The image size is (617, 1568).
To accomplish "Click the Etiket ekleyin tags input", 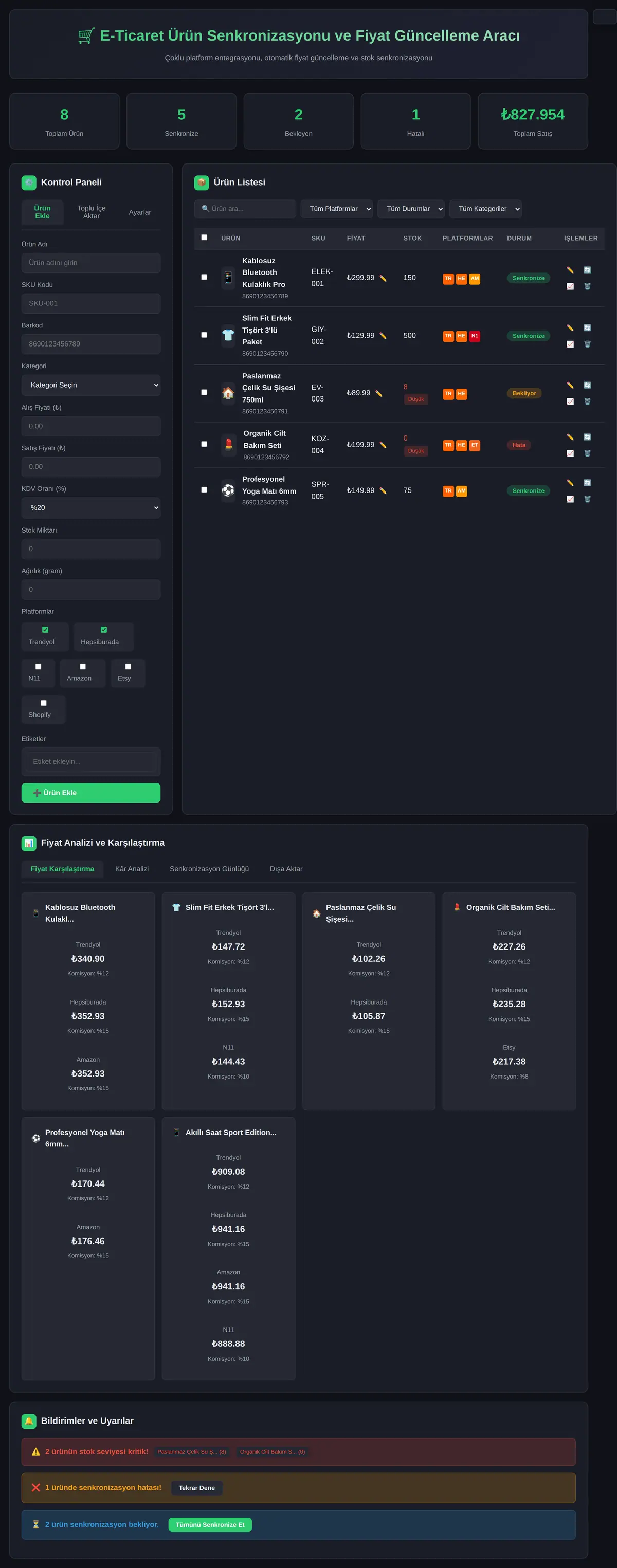I will (92, 761).
